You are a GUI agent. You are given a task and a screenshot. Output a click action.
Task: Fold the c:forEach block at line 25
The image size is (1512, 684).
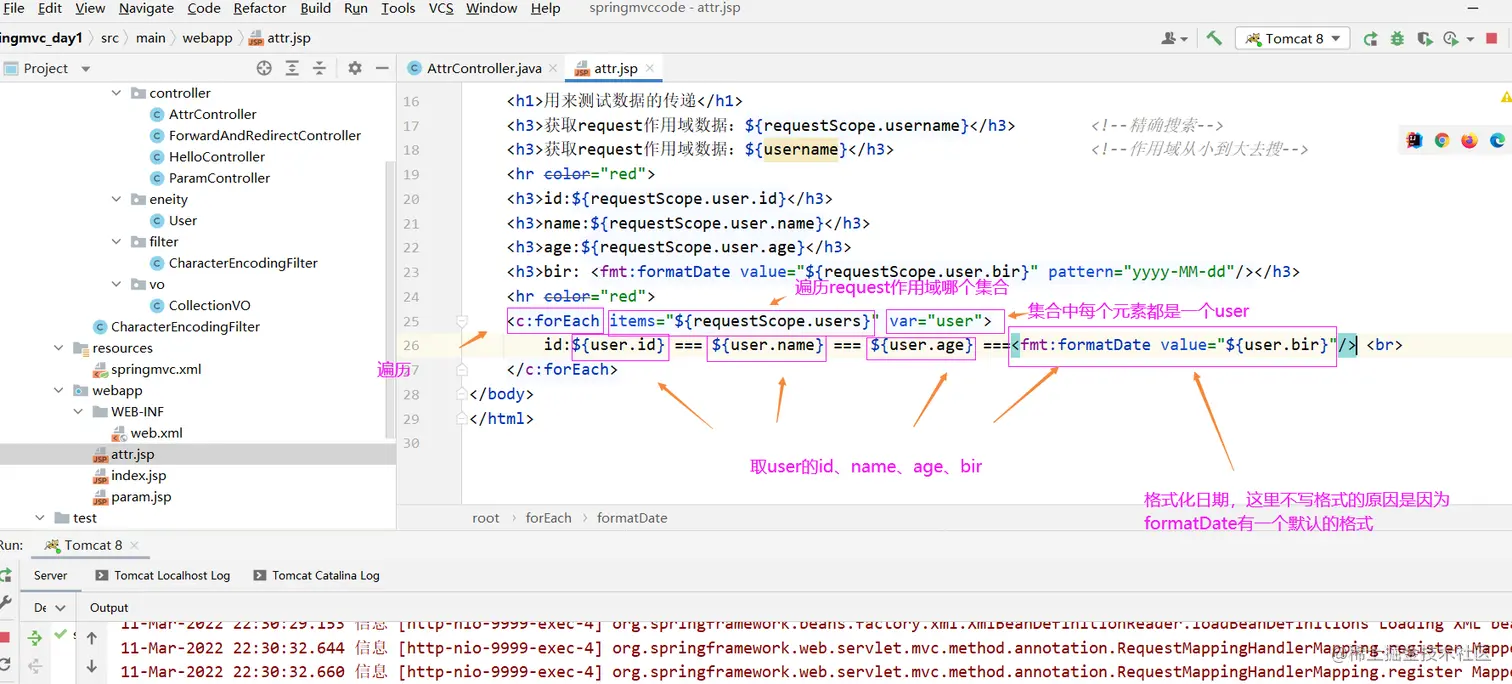click(x=462, y=321)
